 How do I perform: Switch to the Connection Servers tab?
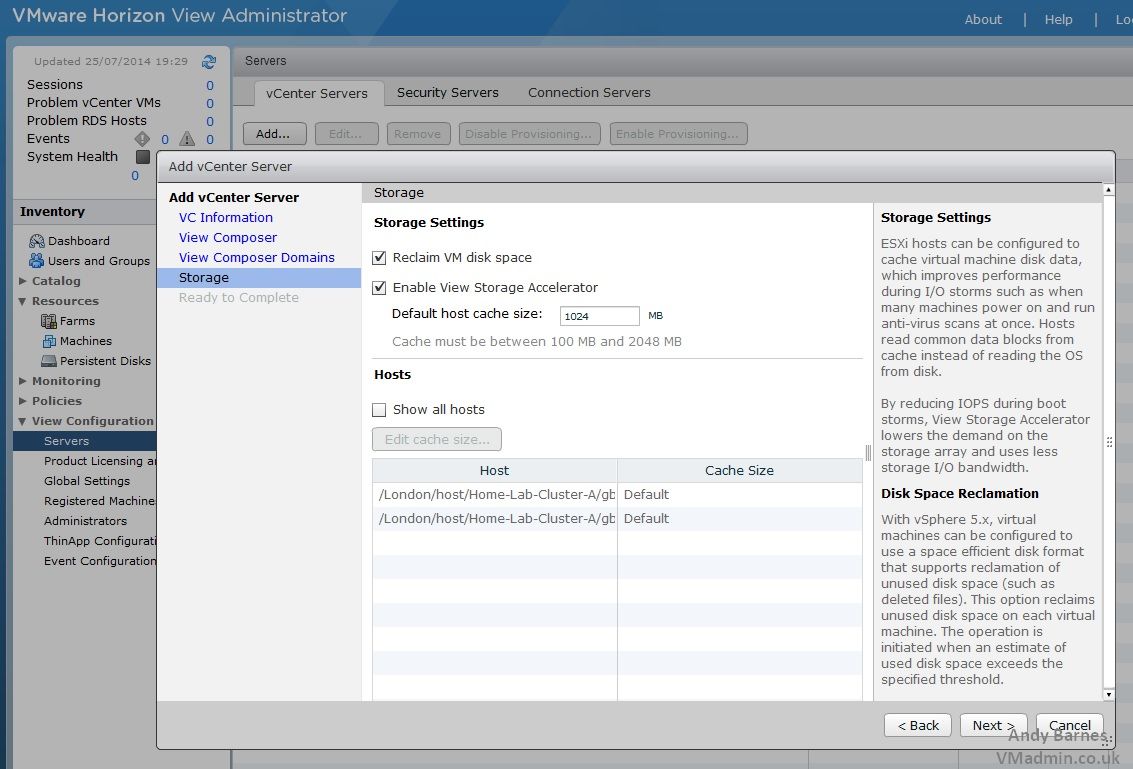coord(589,93)
